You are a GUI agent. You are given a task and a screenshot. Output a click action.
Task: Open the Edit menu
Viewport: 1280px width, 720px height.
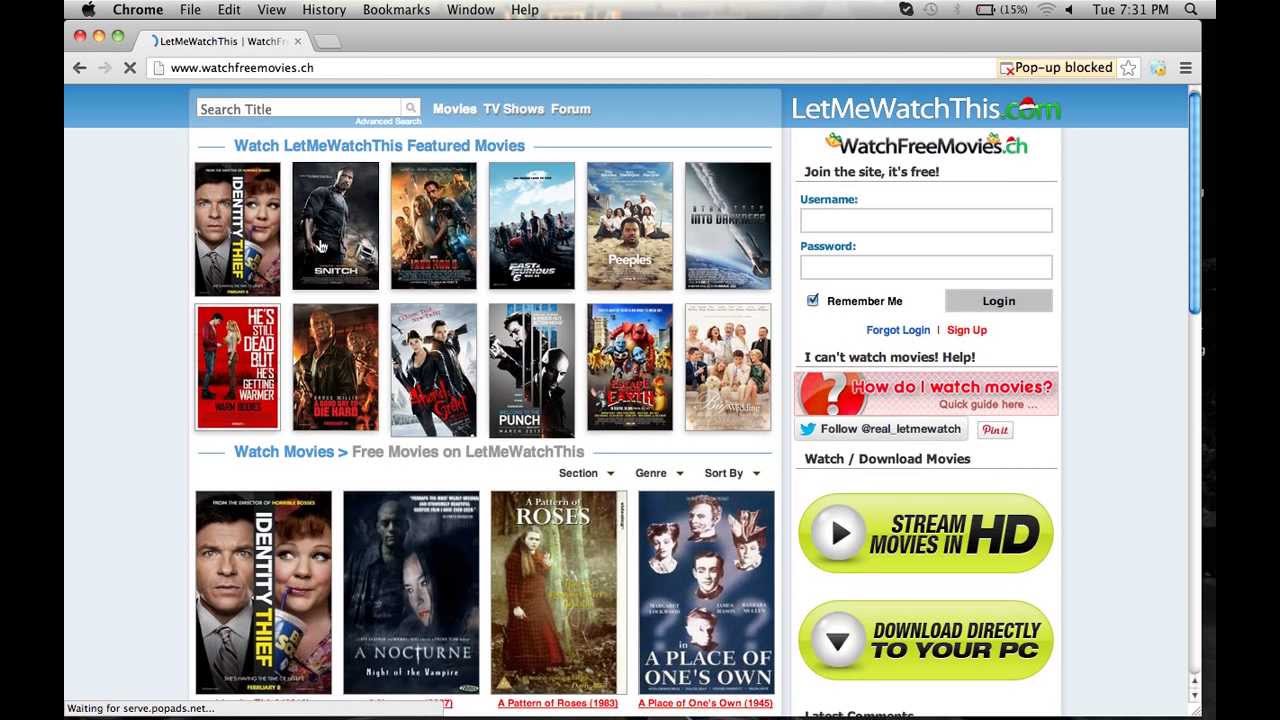point(229,9)
